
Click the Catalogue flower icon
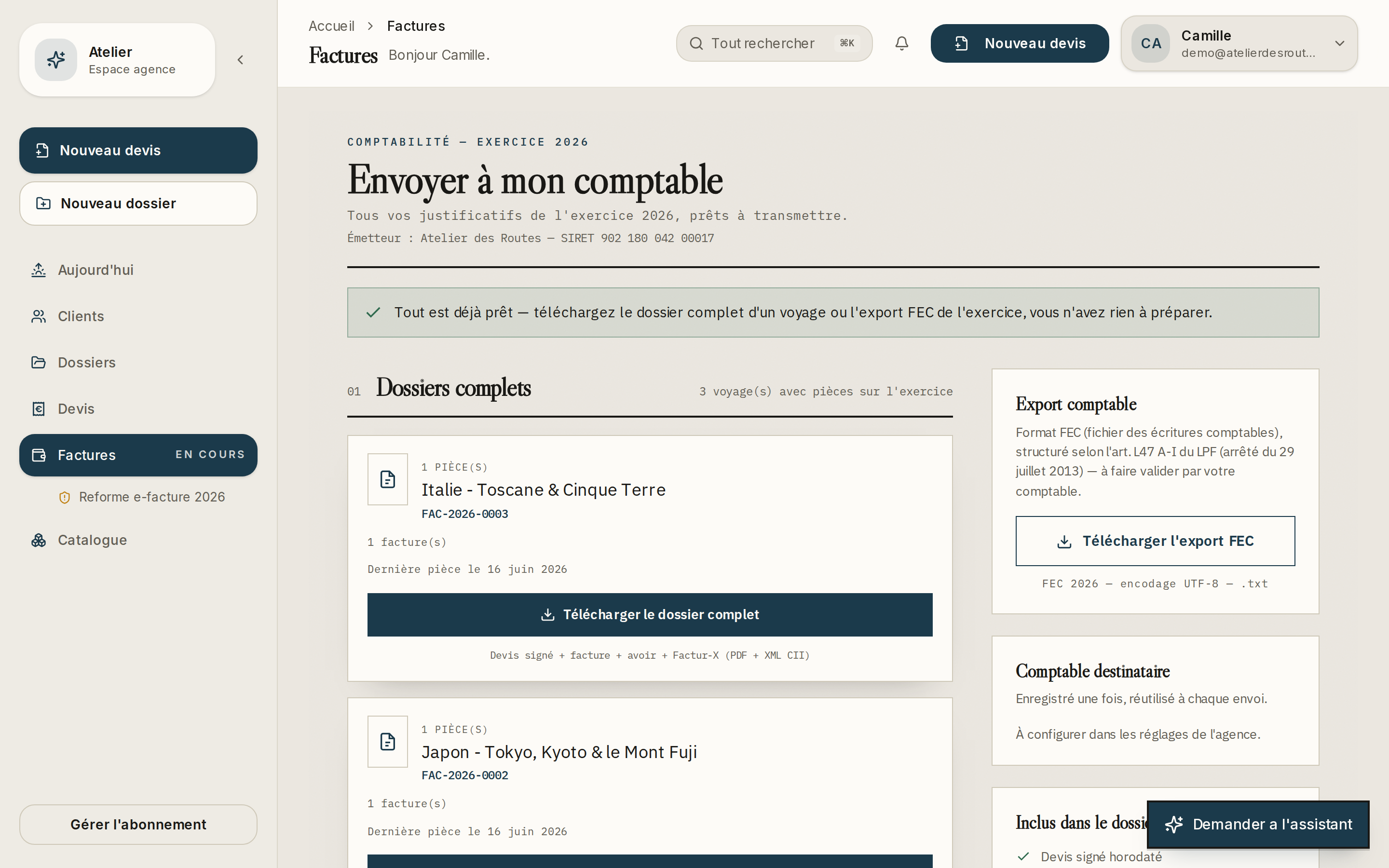point(39,540)
